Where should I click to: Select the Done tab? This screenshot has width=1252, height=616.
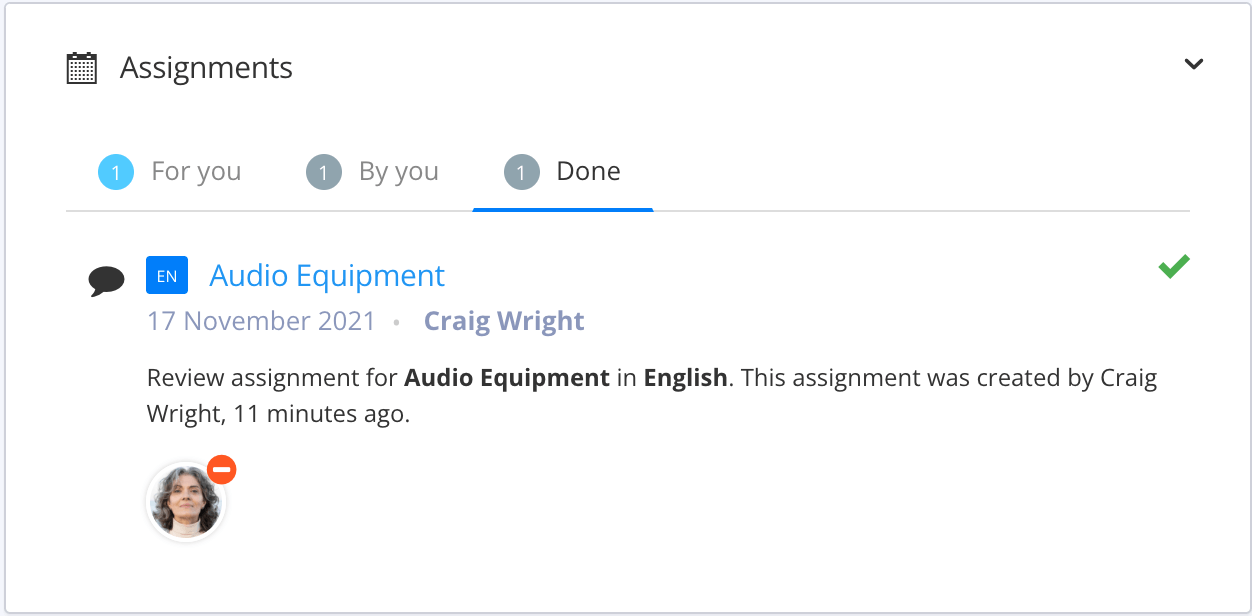point(589,171)
